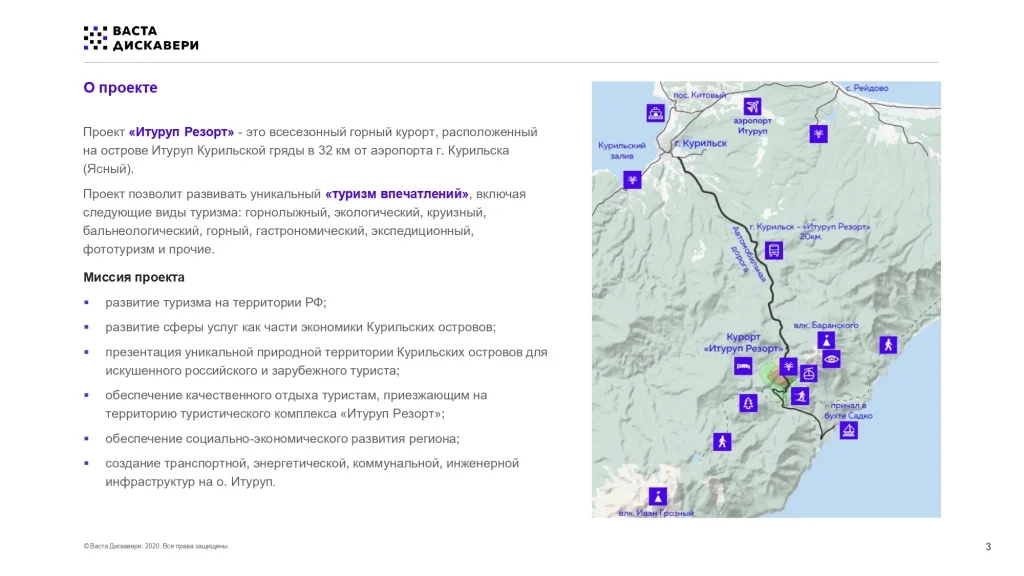Click the ferry port icon near Kitovy
1024x576 pixels.
pyautogui.click(x=656, y=113)
